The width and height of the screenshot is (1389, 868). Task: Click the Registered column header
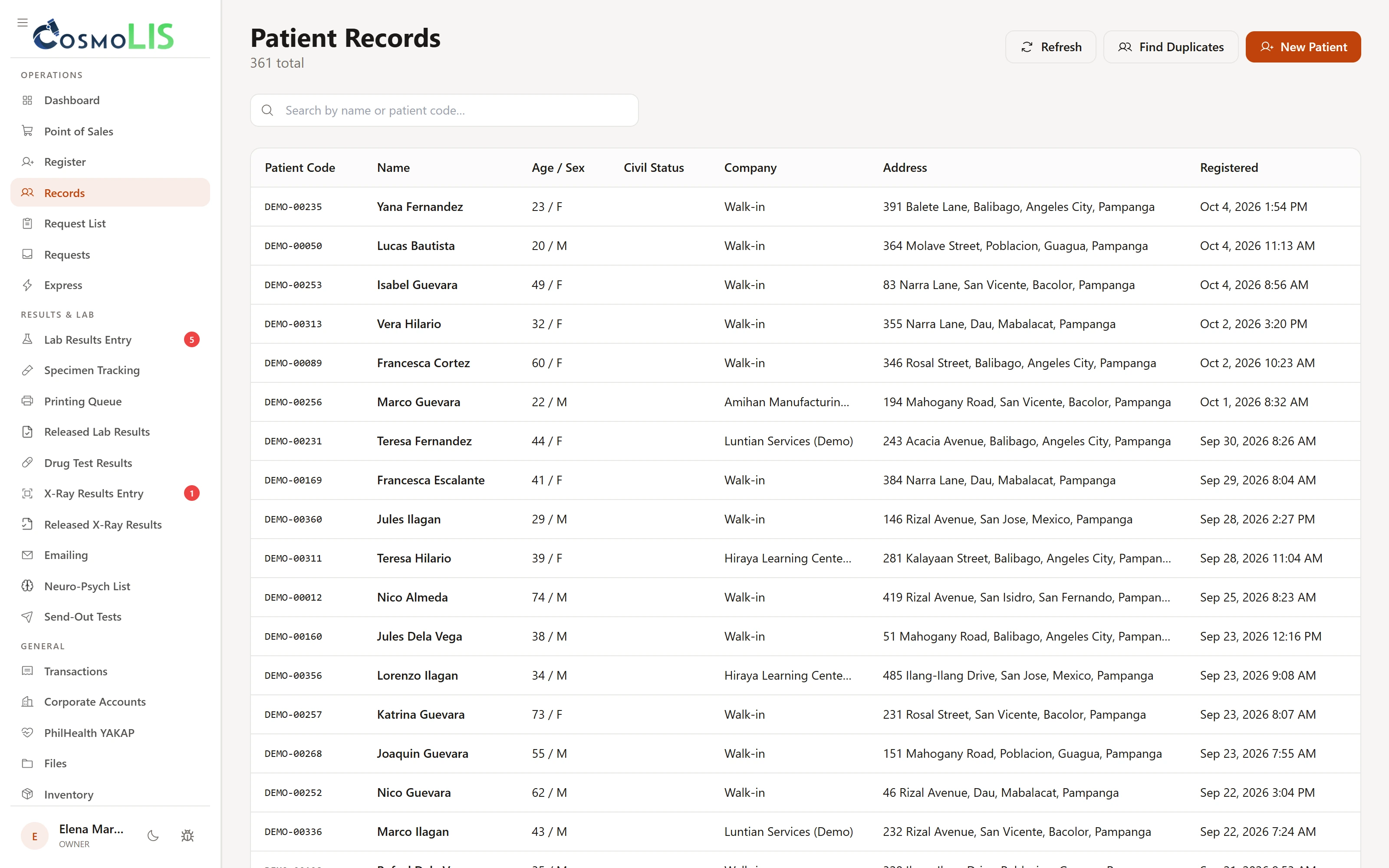tap(1229, 168)
